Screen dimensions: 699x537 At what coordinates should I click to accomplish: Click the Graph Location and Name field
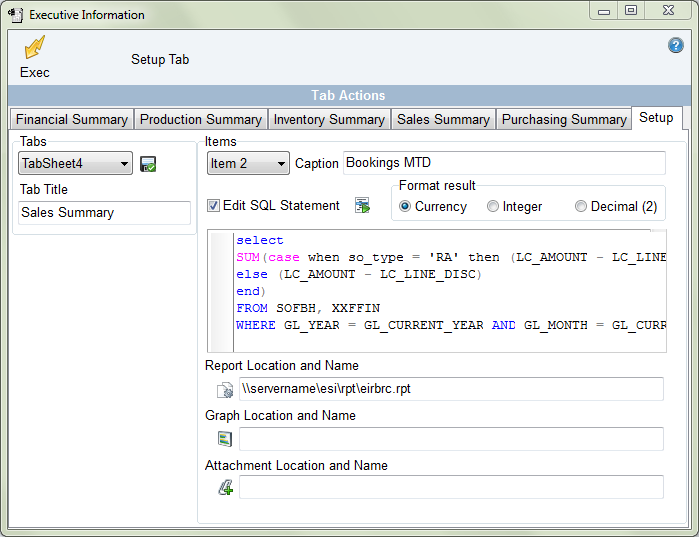click(x=451, y=439)
